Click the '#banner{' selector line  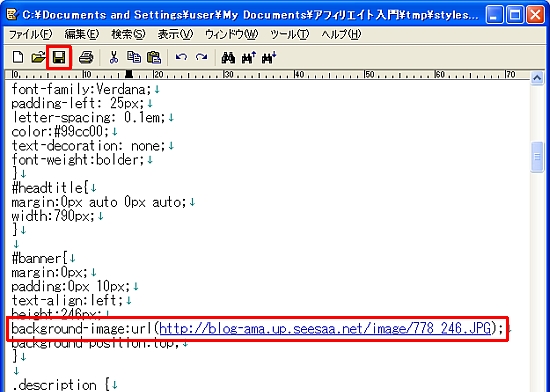(39, 258)
